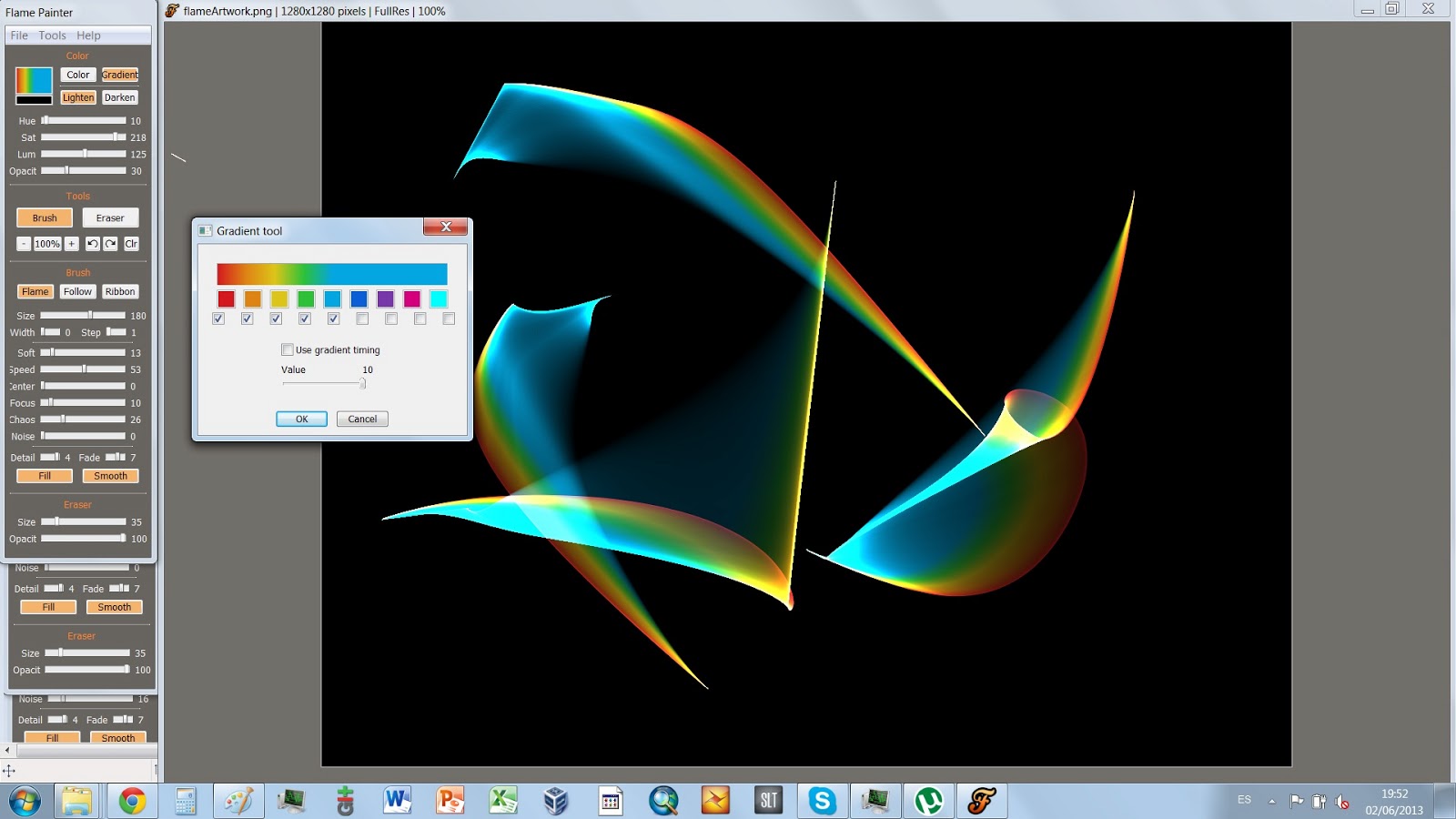Click the Chaos slider
1456x819 pixels.
pos(84,420)
